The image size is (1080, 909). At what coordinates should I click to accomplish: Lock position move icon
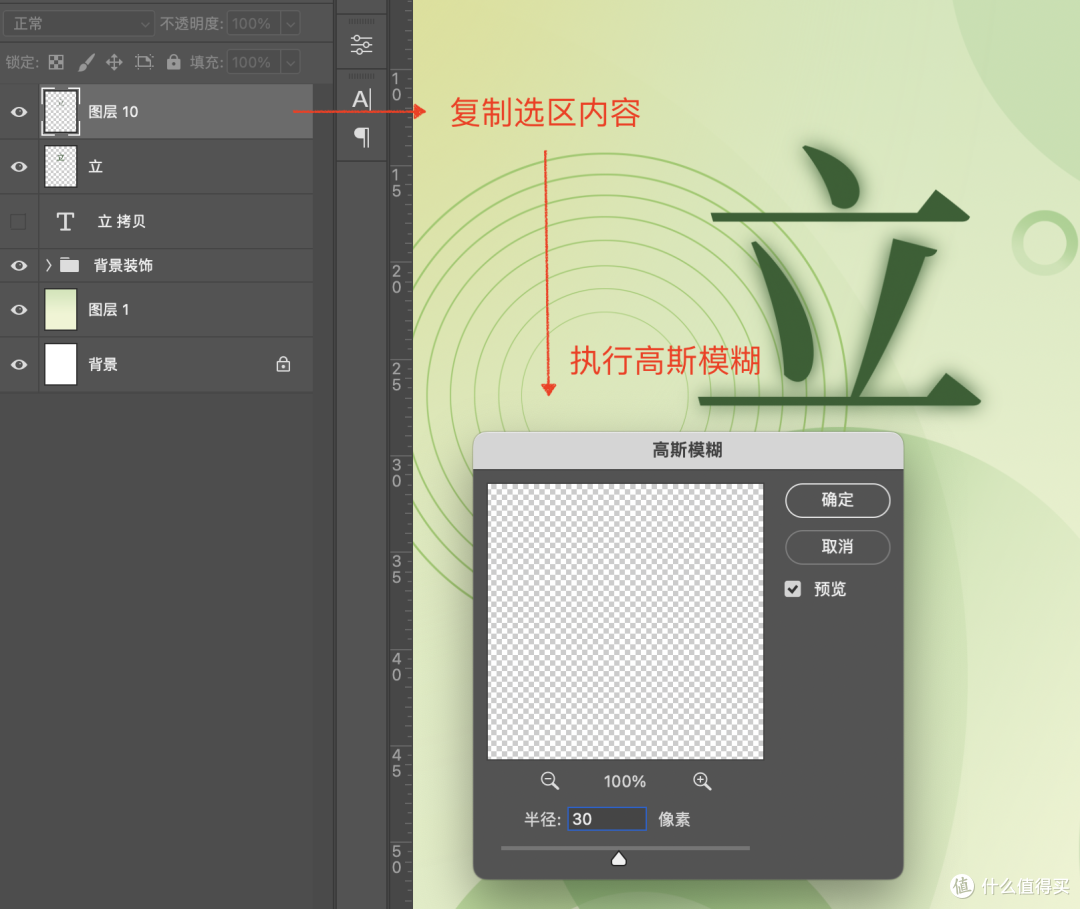click(114, 63)
